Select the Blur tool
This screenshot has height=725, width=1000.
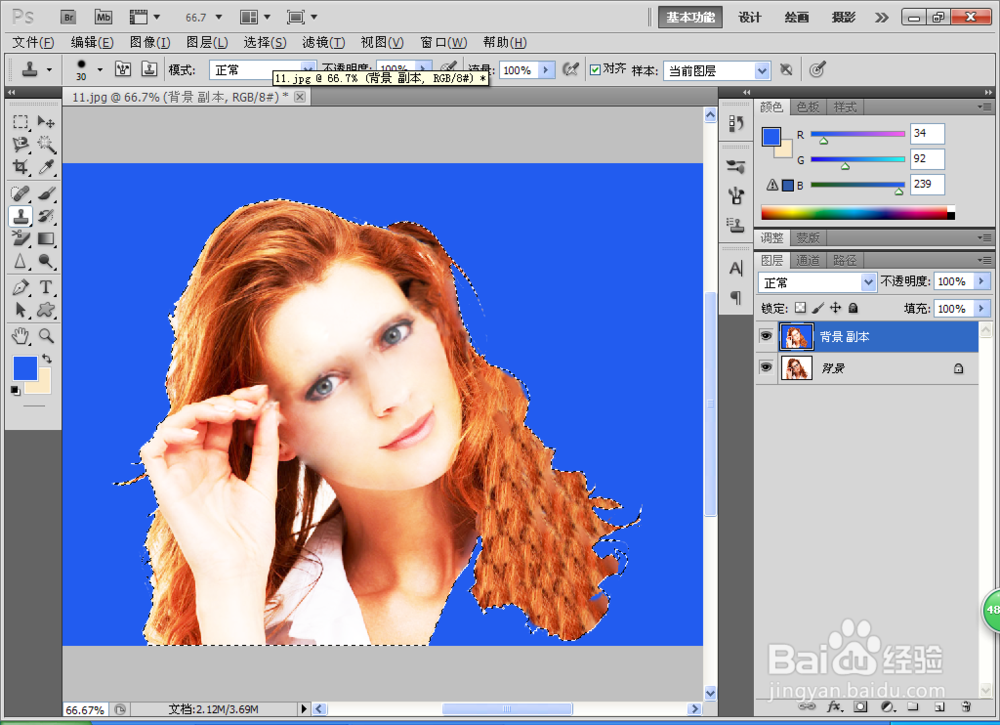pos(20,261)
